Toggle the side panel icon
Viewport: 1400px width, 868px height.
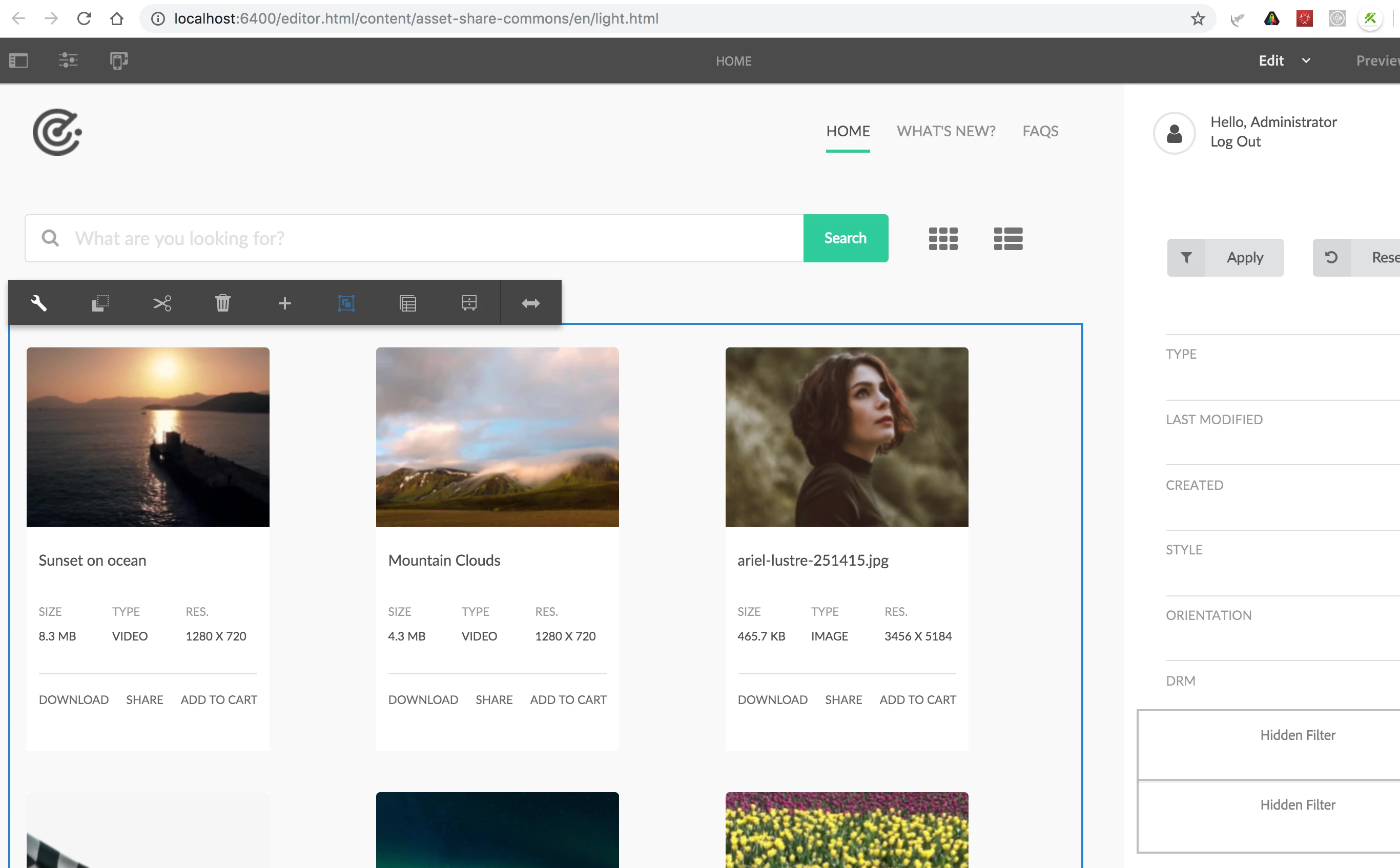click(18, 60)
